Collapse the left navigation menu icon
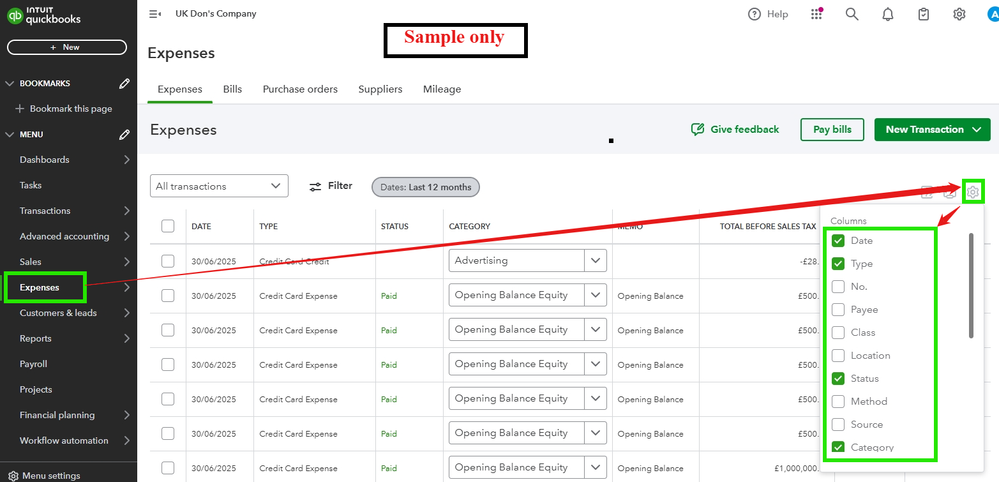Viewport: 999px width, 482px height. (x=155, y=14)
